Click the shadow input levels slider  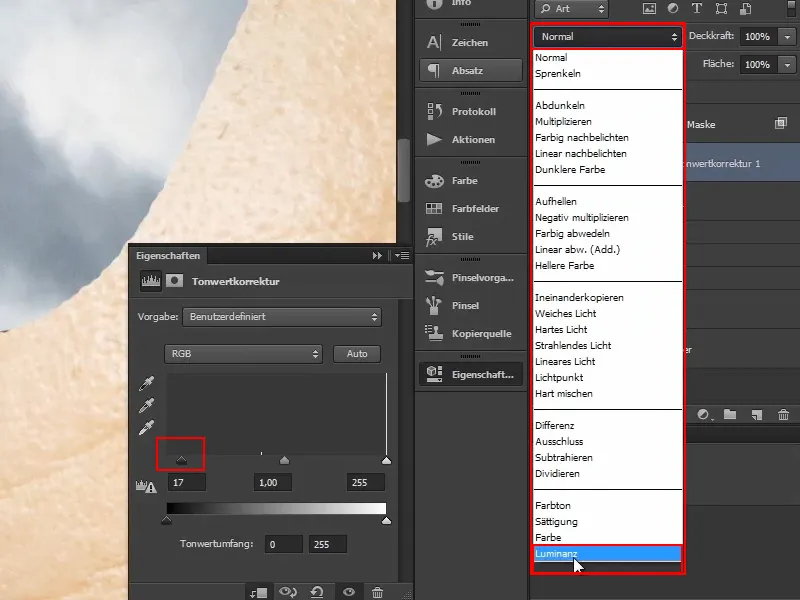coord(182,460)
